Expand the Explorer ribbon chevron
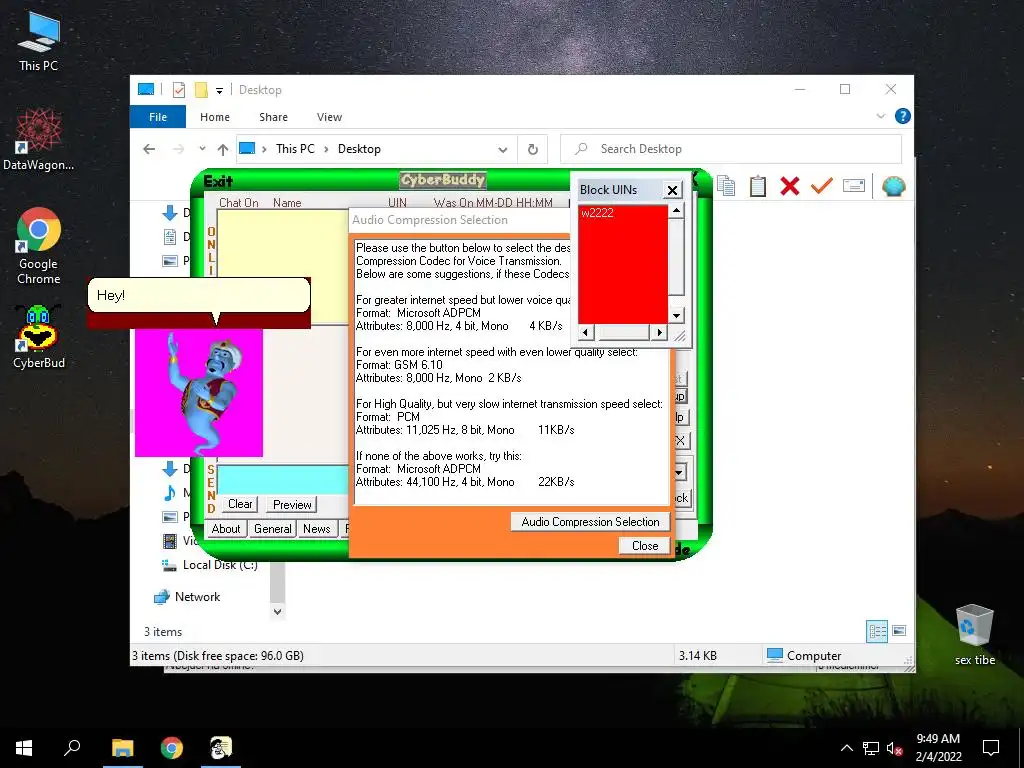 coord(880,116)
